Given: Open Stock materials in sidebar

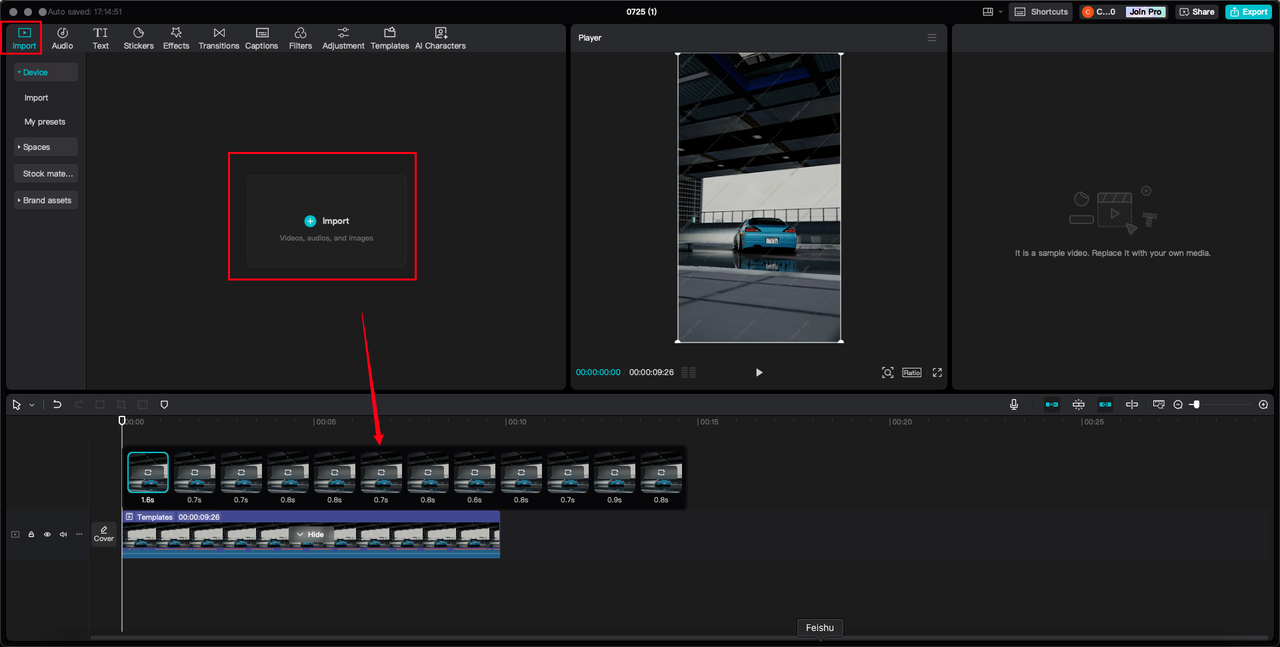Looking at the screenshot, I should [46, 174].
